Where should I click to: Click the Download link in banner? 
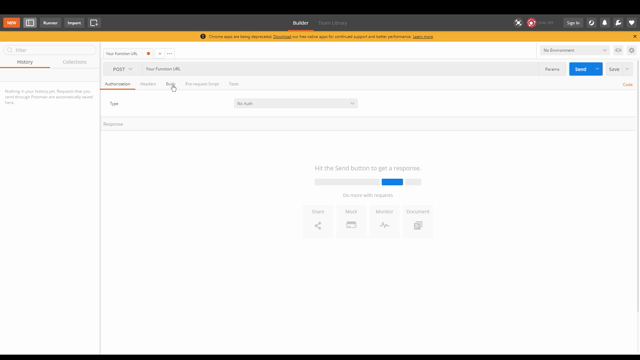[282, 37]
